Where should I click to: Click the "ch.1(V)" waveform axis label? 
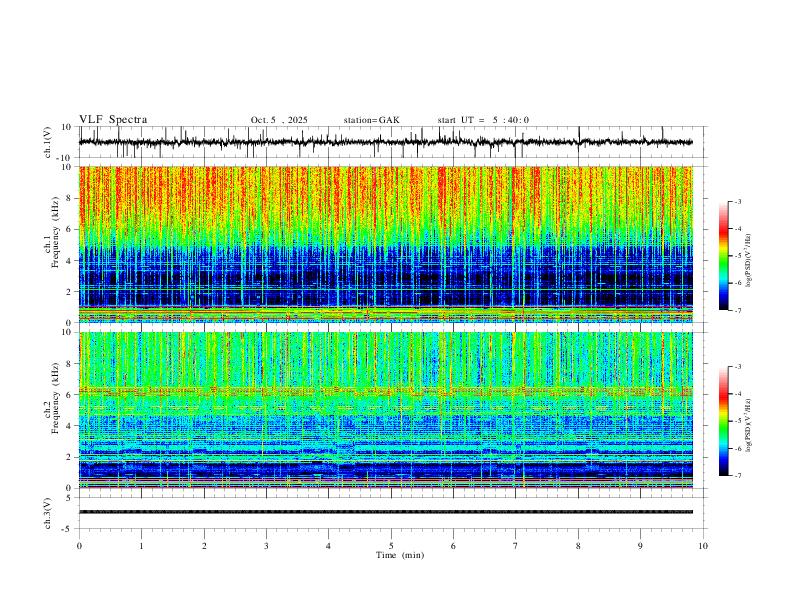[x=48, y=142]
